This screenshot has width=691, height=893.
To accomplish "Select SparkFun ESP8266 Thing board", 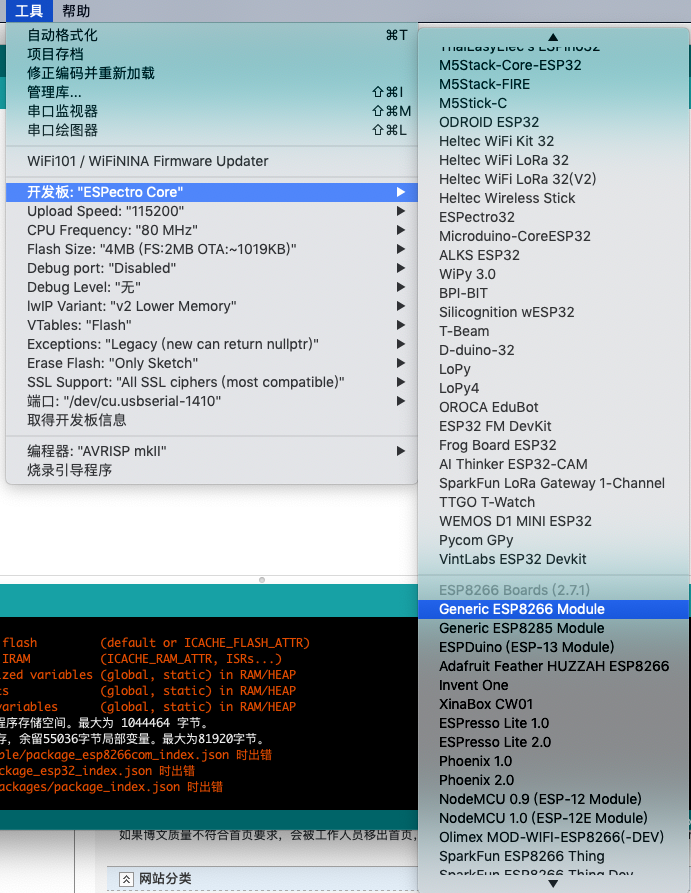I will (x=553, y=856).
